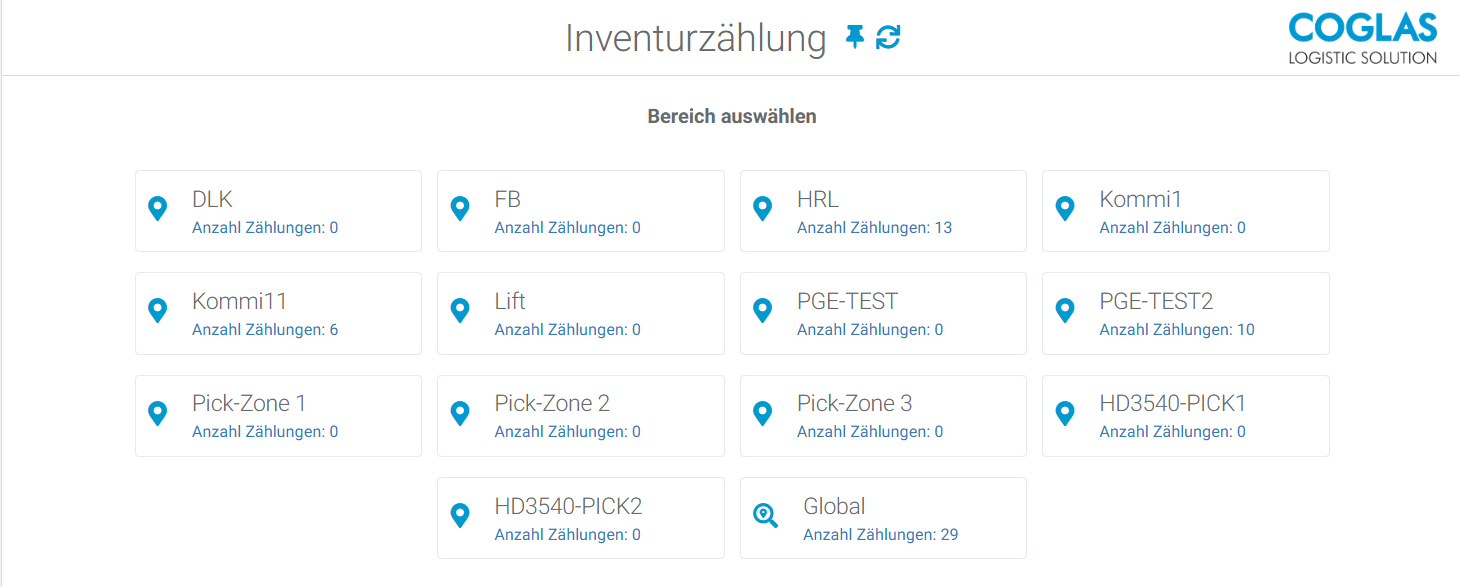
Task: Click the location pin icon for HRL
Action: coord(762,209)
